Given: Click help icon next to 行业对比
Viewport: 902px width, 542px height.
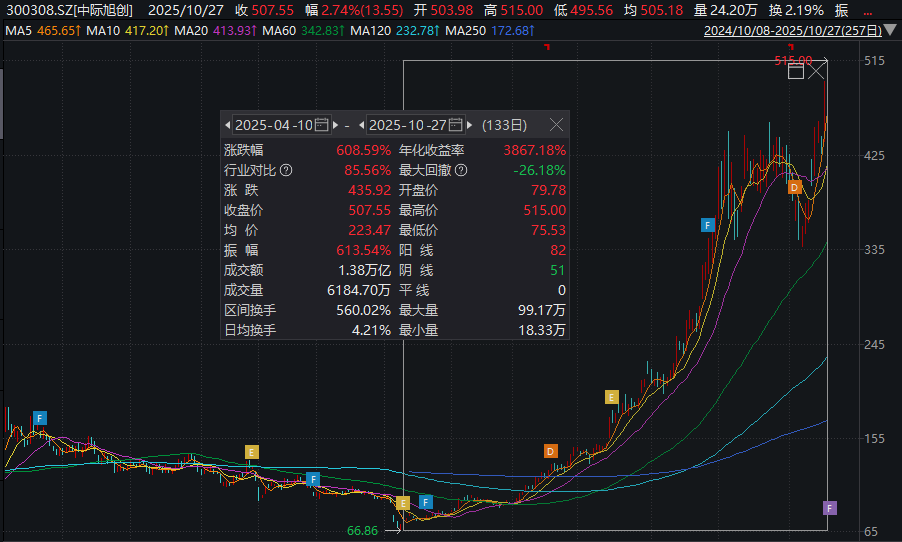Looking at the screenshot, I should (x=287, y=170).
